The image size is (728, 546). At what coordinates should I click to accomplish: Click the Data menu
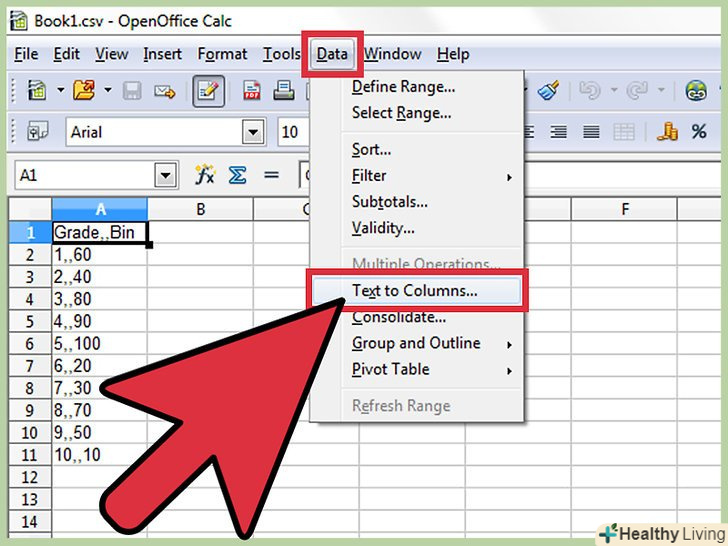pos(332,54)
